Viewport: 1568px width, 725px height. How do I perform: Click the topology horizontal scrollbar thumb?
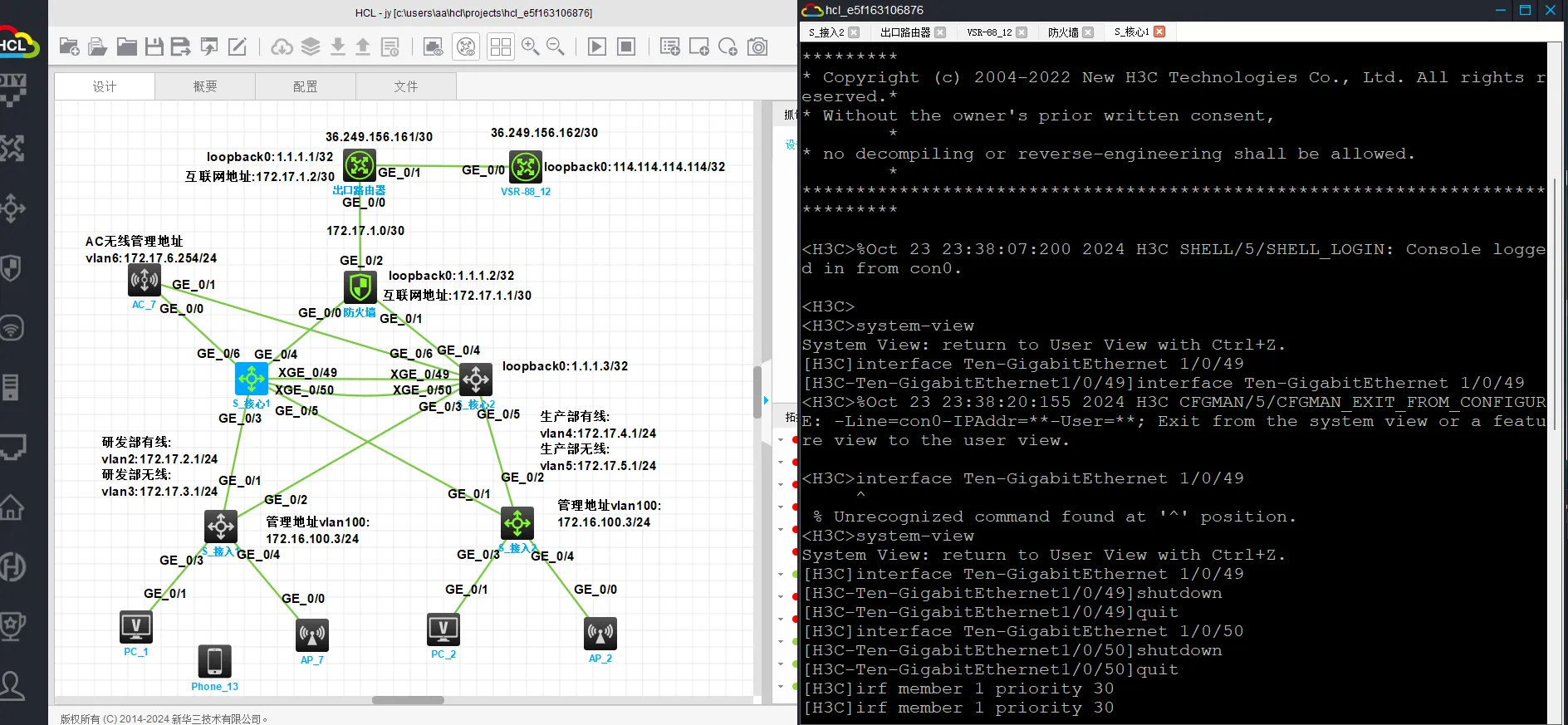[x=408, y=700]
